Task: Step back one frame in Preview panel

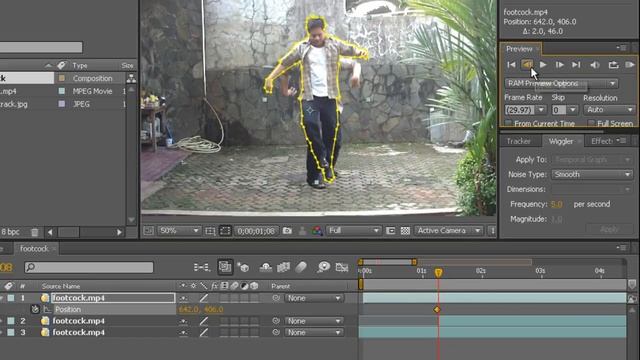Action: click(527, 64)
